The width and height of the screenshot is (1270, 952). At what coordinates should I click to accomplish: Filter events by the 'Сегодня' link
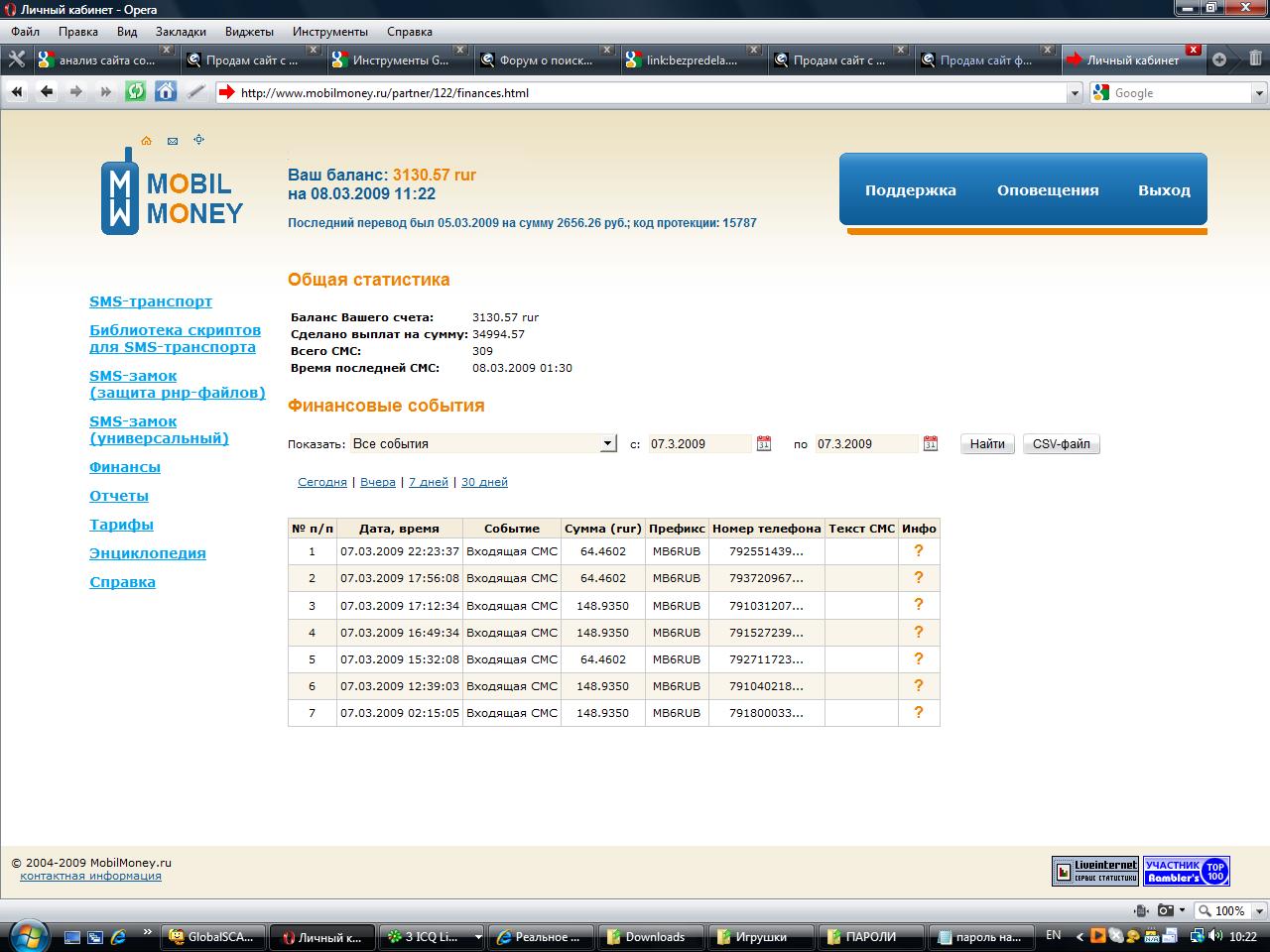(x=322, y=482)
